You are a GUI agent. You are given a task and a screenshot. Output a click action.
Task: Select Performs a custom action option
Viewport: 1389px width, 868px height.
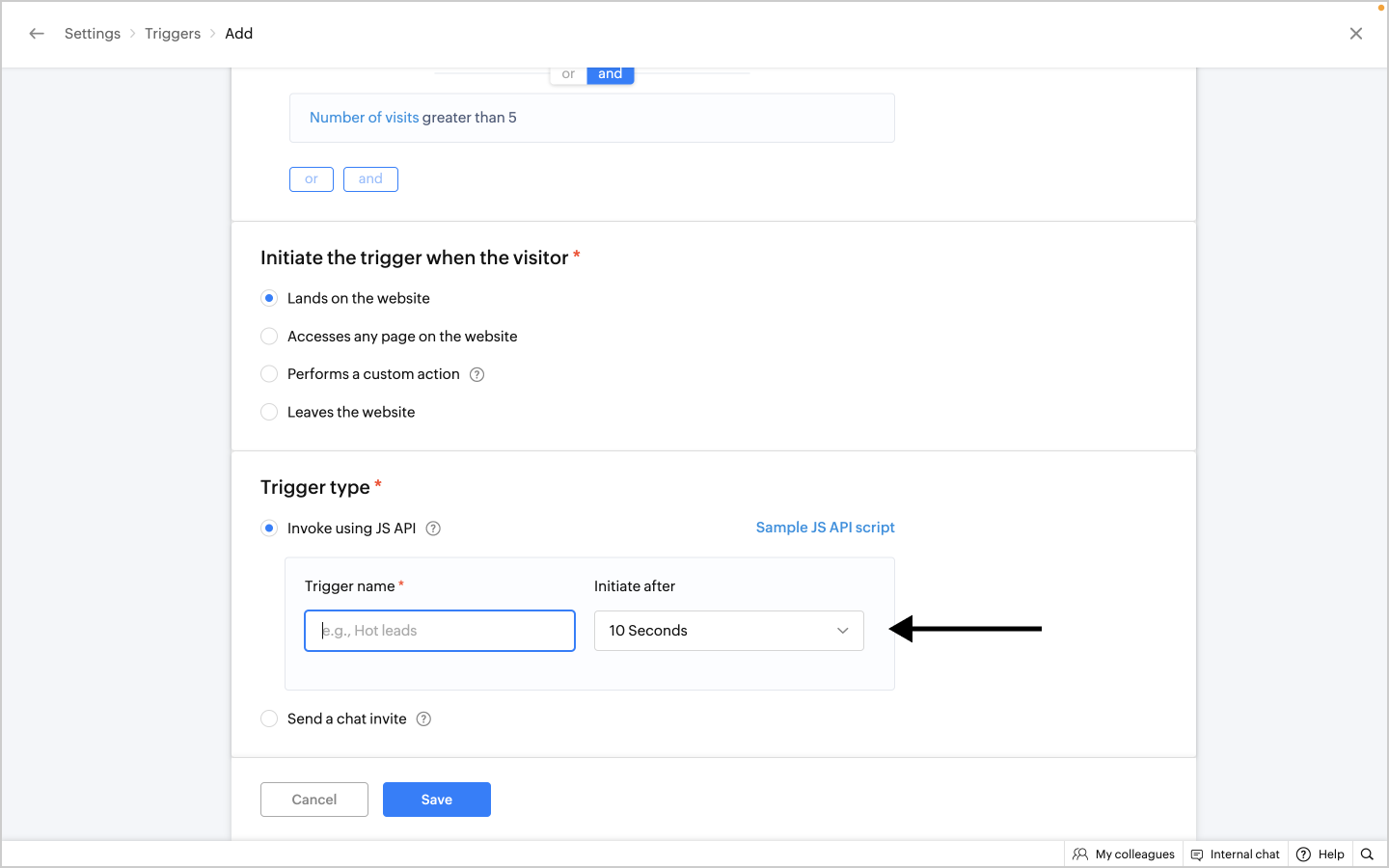[x=269, y=374]
